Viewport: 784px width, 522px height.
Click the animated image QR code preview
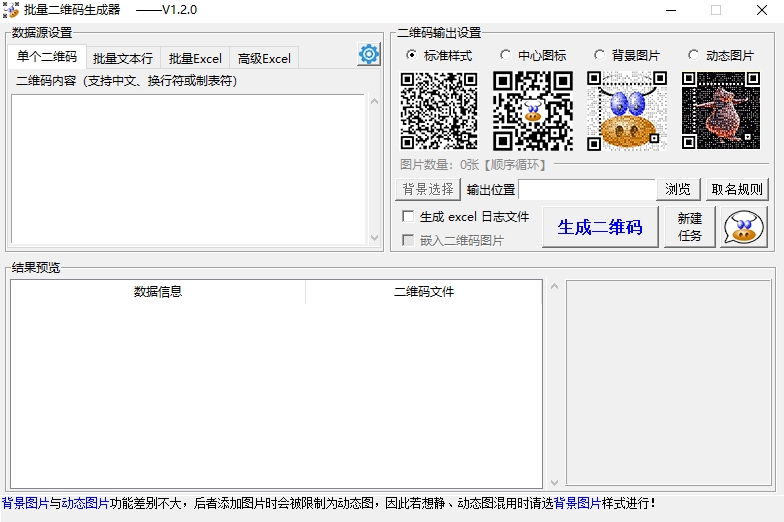[x=721, y=111]
